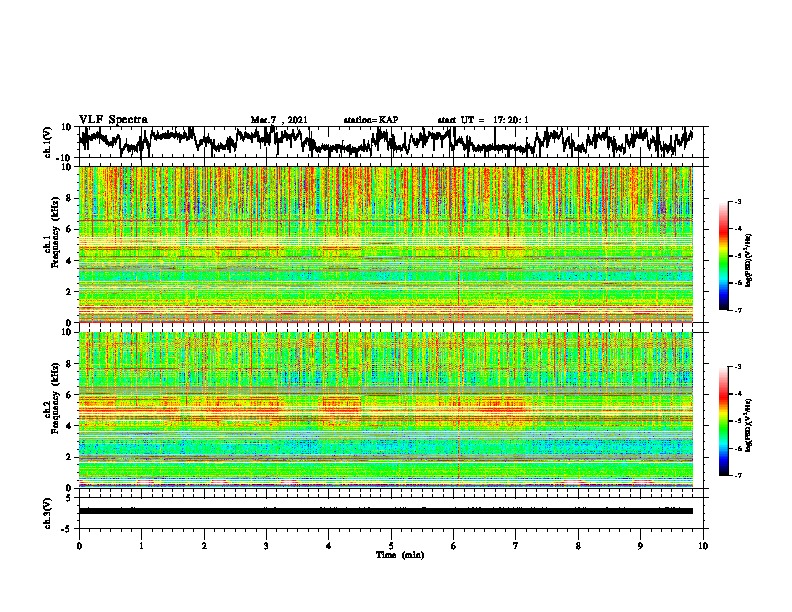Click time axis tick label "9"

click(640, 546)
